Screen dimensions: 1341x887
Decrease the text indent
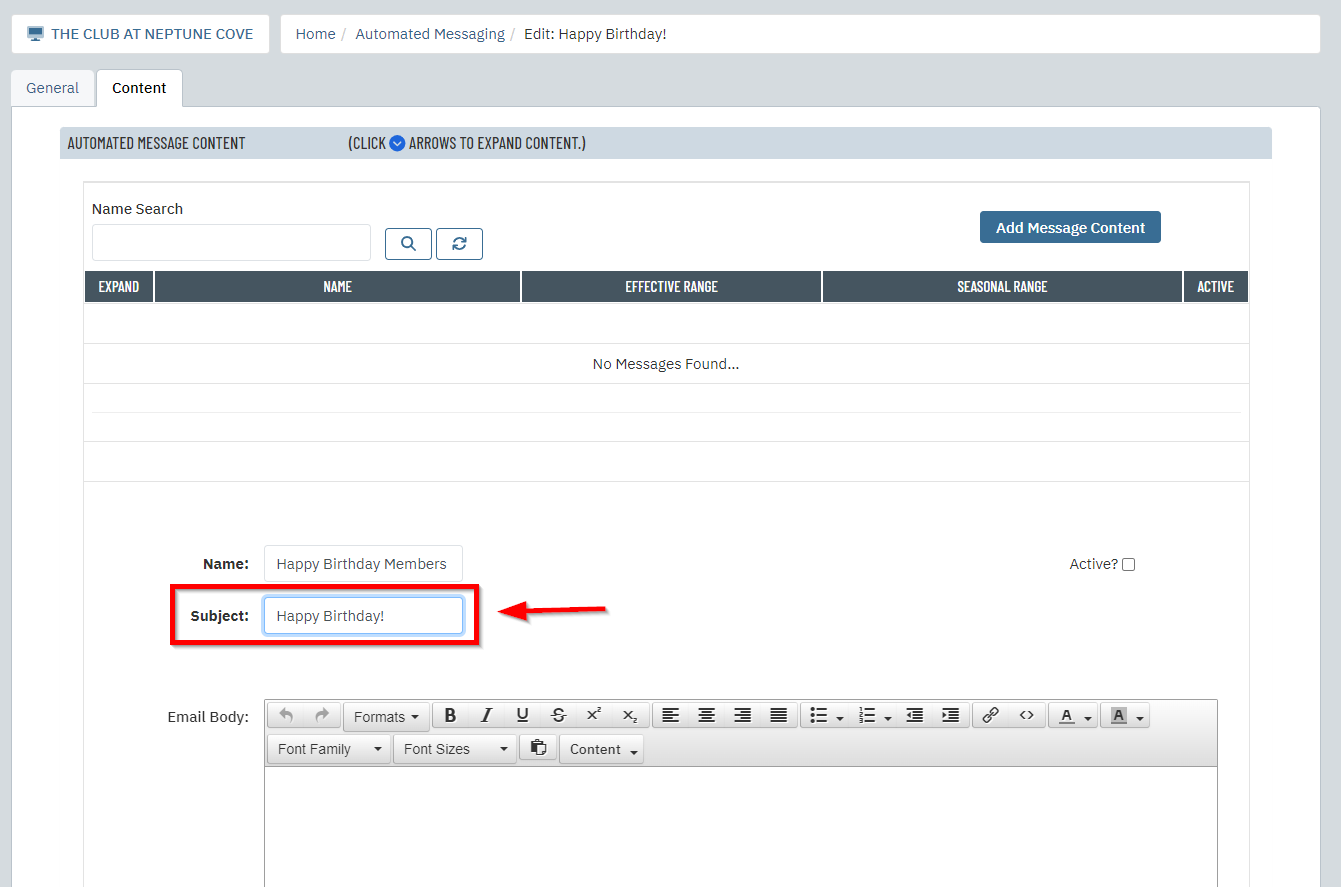pos(914,715)
